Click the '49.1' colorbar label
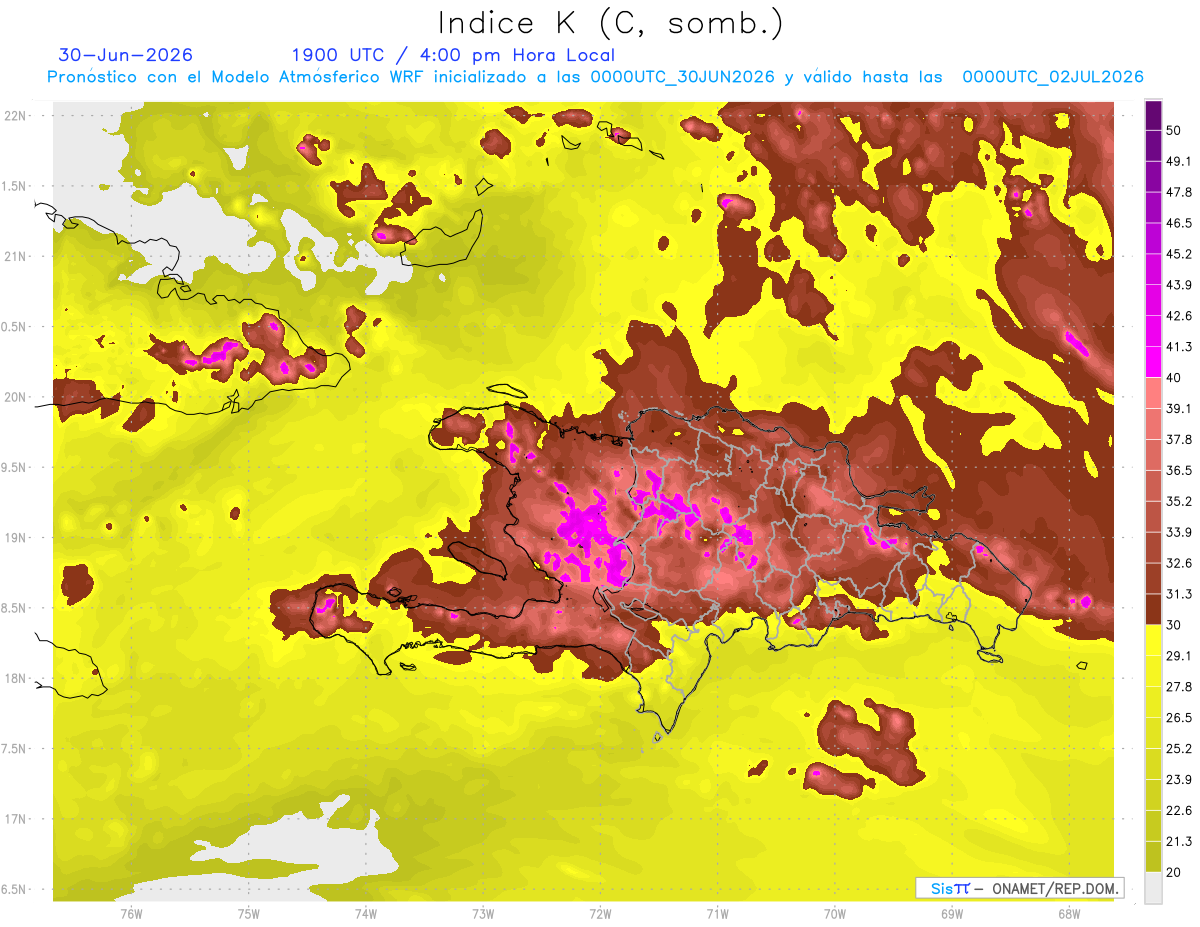Screen dimensions: 1200x927 1179,161
